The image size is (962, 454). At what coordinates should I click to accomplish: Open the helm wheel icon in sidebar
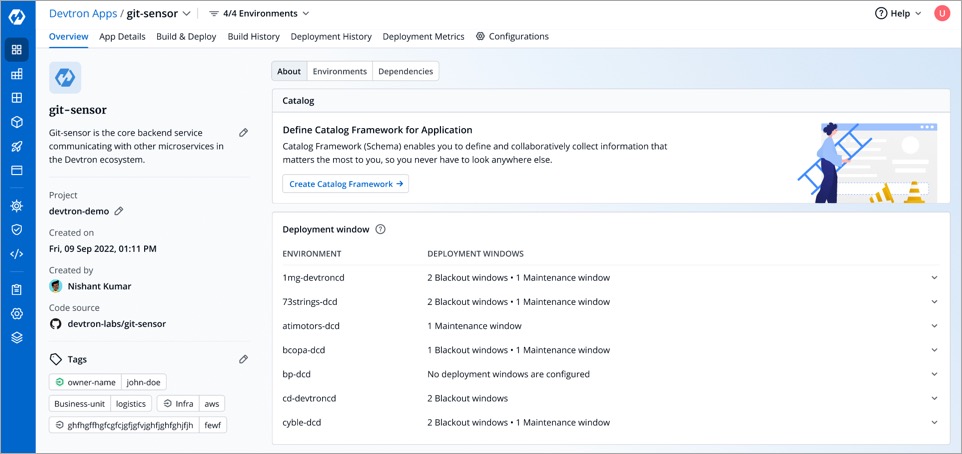[x=17, y=206]
